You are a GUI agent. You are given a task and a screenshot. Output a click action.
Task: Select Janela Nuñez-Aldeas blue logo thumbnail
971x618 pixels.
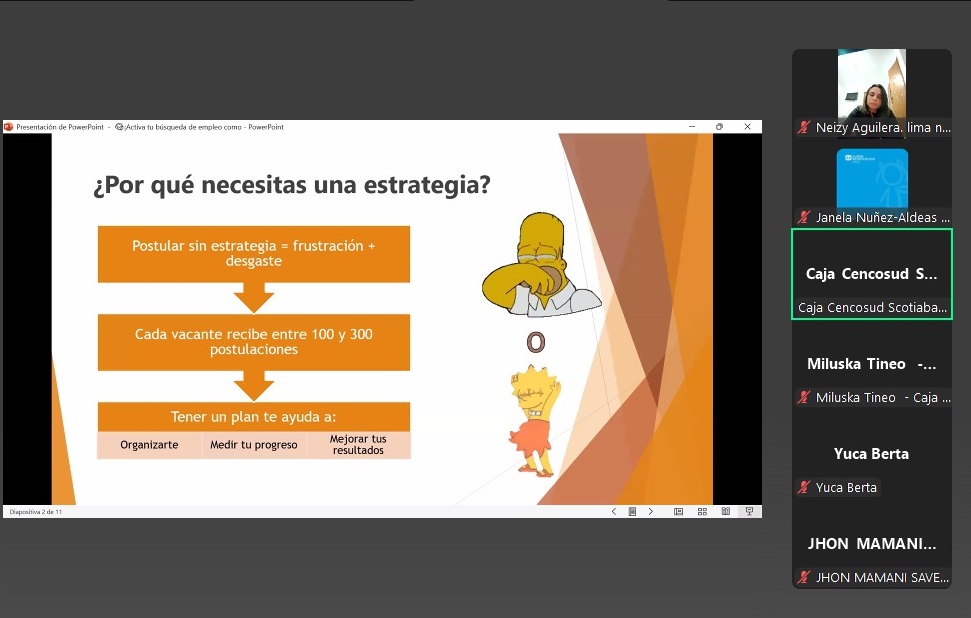pos(871,178)
